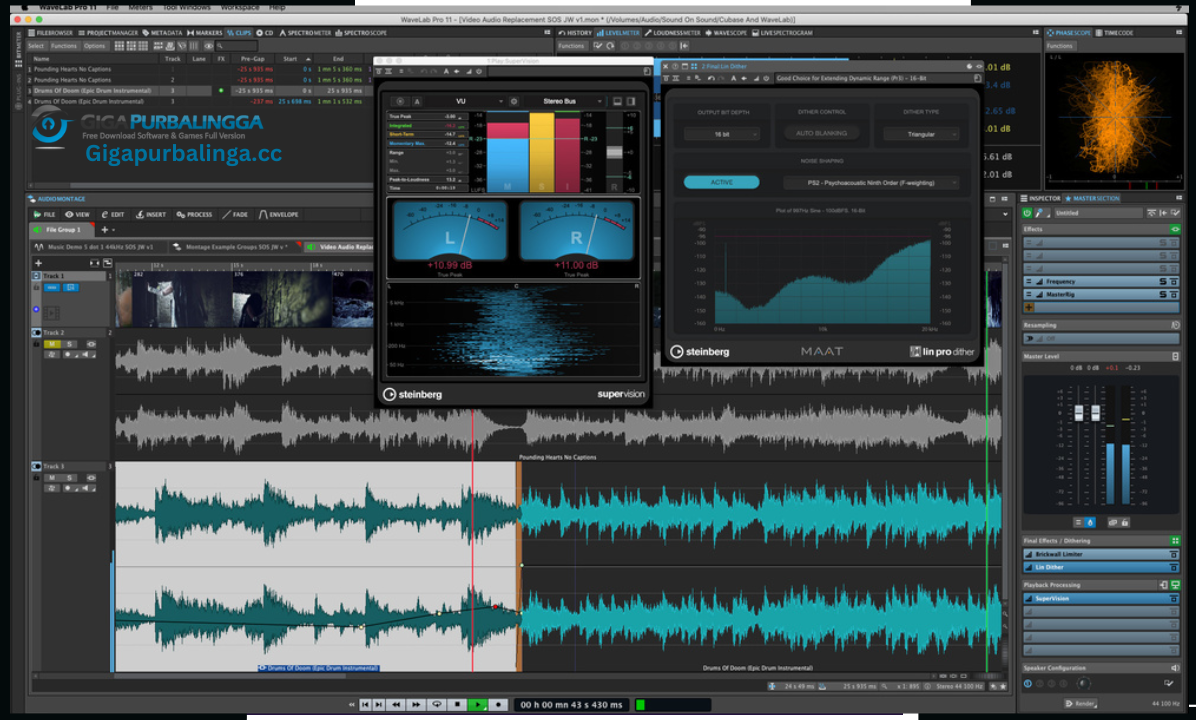Adjust the right master level fader
This screenshot has width=1200, height=720.
[x=1095, y=414]
